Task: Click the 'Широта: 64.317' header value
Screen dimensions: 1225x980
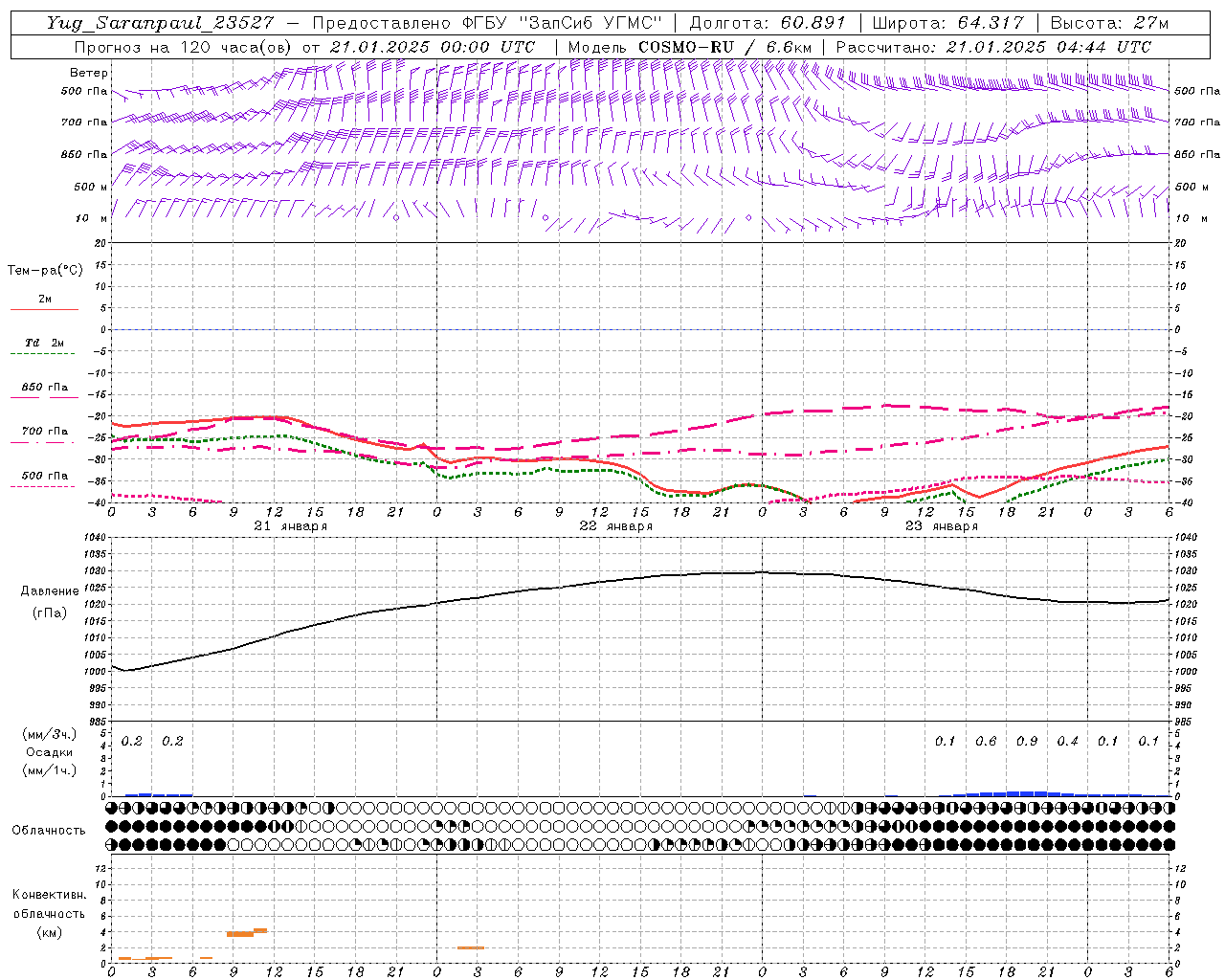Action: 947,23
